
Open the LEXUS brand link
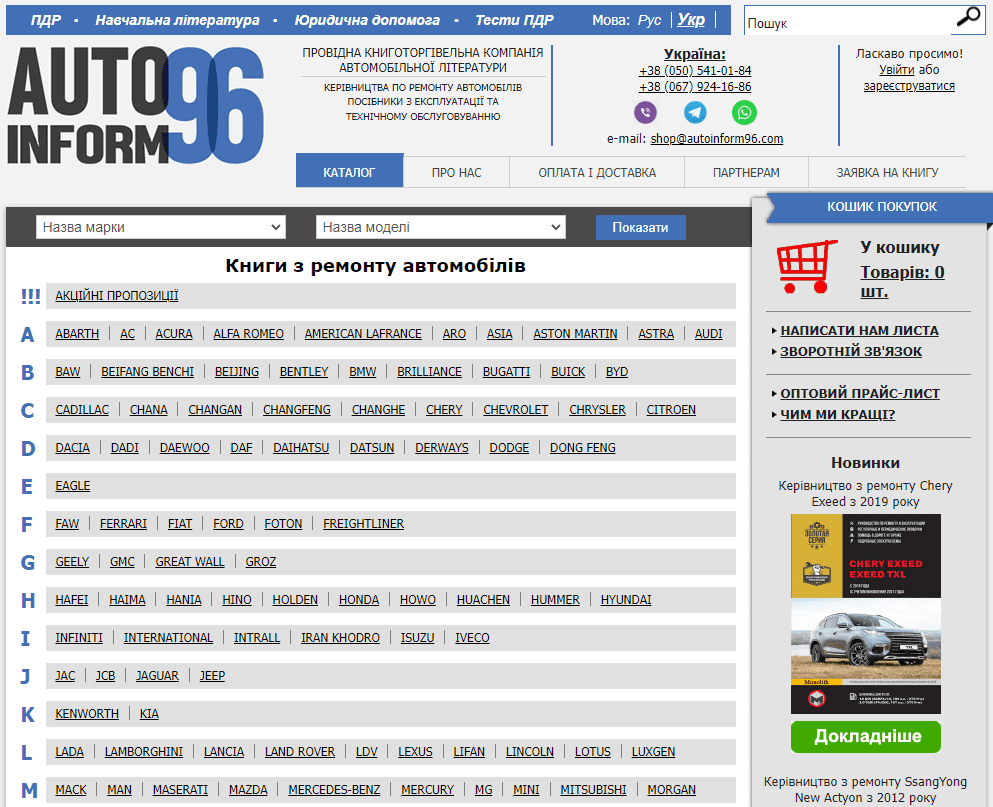[x=415, y=752]
